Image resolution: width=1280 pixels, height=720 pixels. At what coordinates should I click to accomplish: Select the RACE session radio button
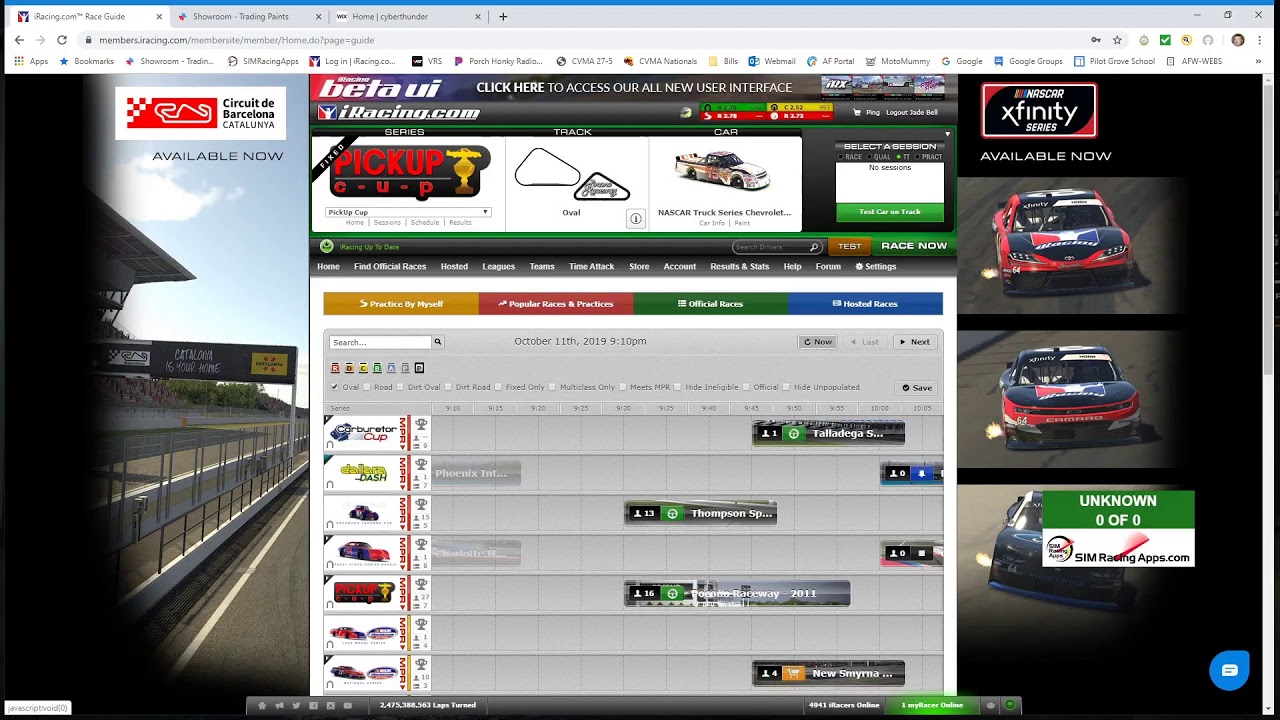(x=842, y=157)
